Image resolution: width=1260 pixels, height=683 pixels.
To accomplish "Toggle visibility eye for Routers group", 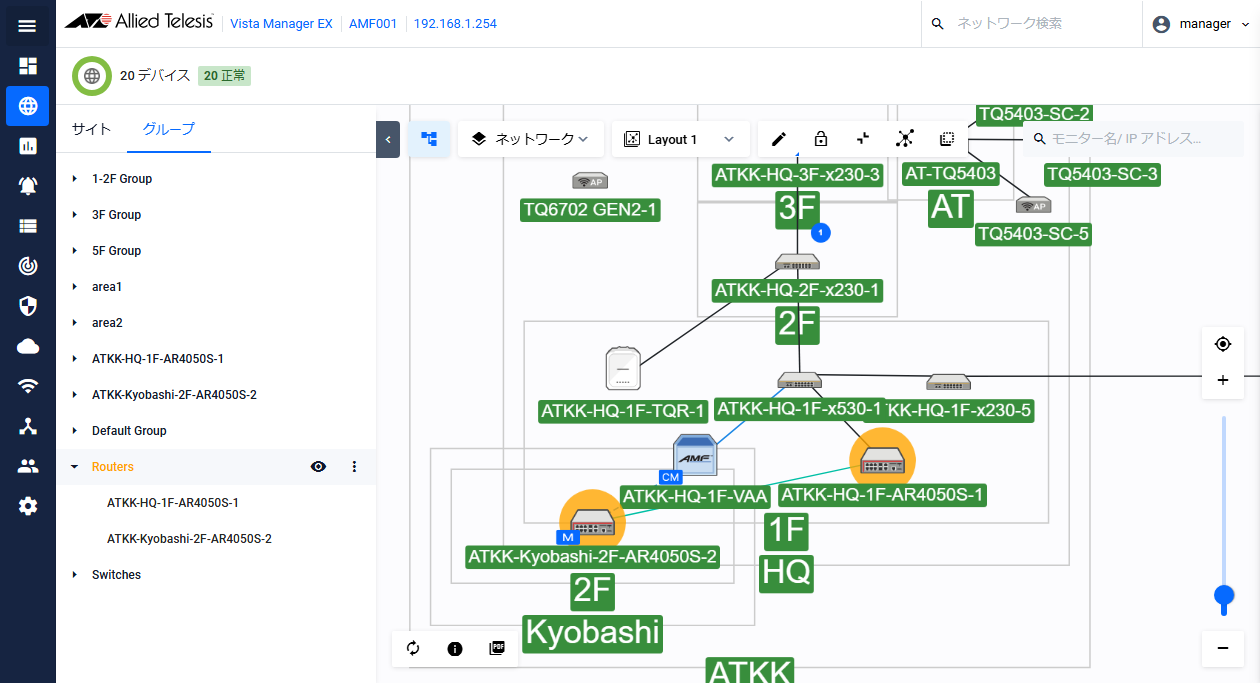I will click(318, 466).
